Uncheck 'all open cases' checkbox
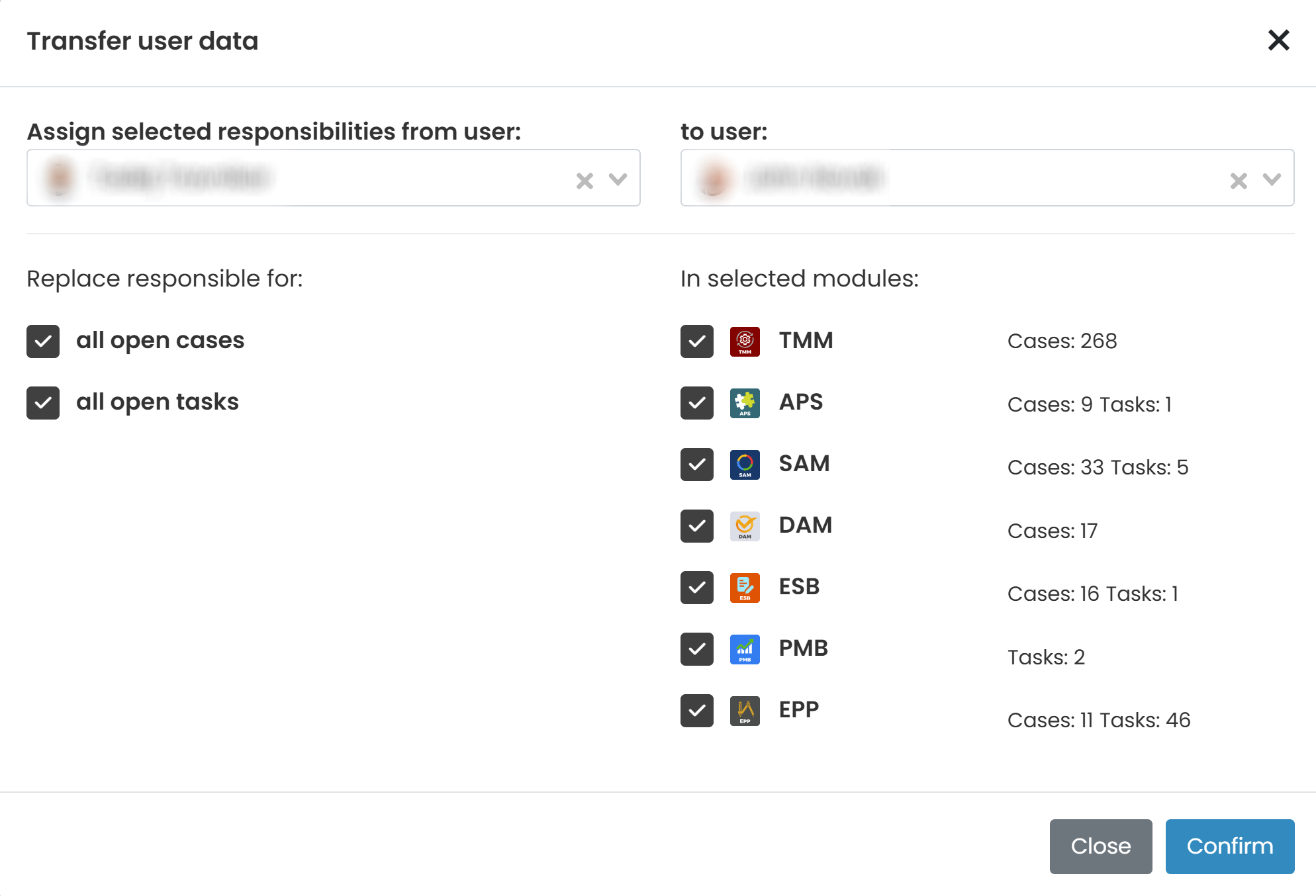The height and width of the screenshot is (896, 1316). (x=43, y=341)
